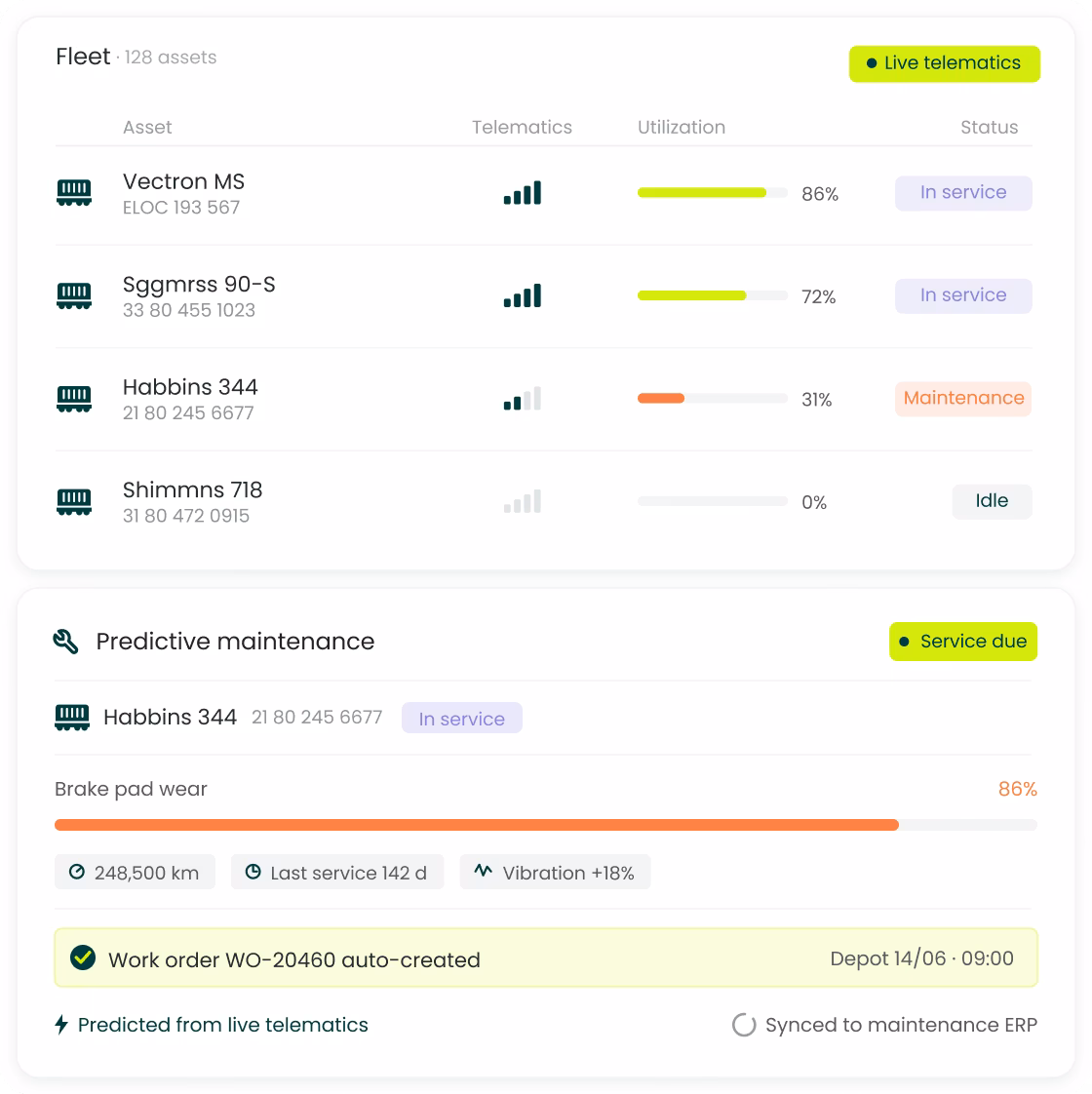Click Habbins 344 weak signal strength icon

523,399
